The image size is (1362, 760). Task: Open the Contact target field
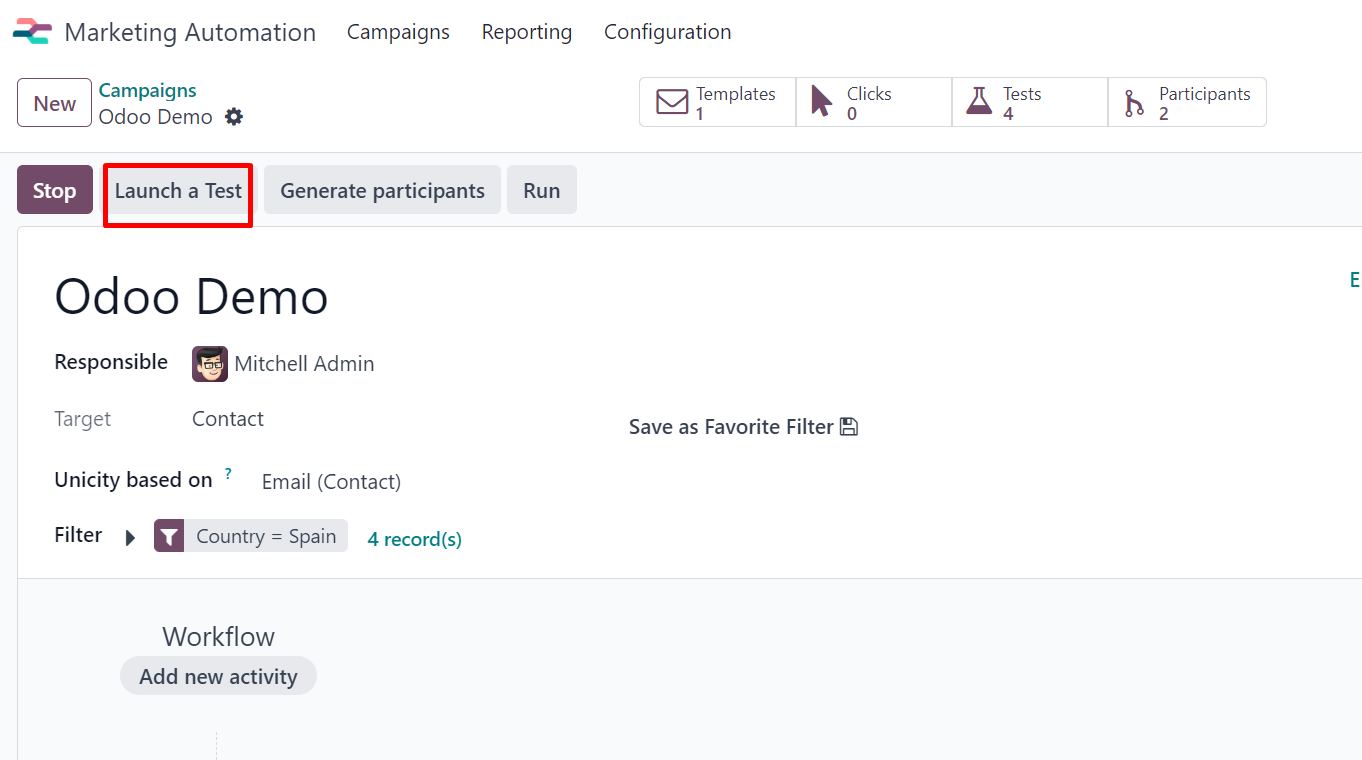tap(228, 419)
